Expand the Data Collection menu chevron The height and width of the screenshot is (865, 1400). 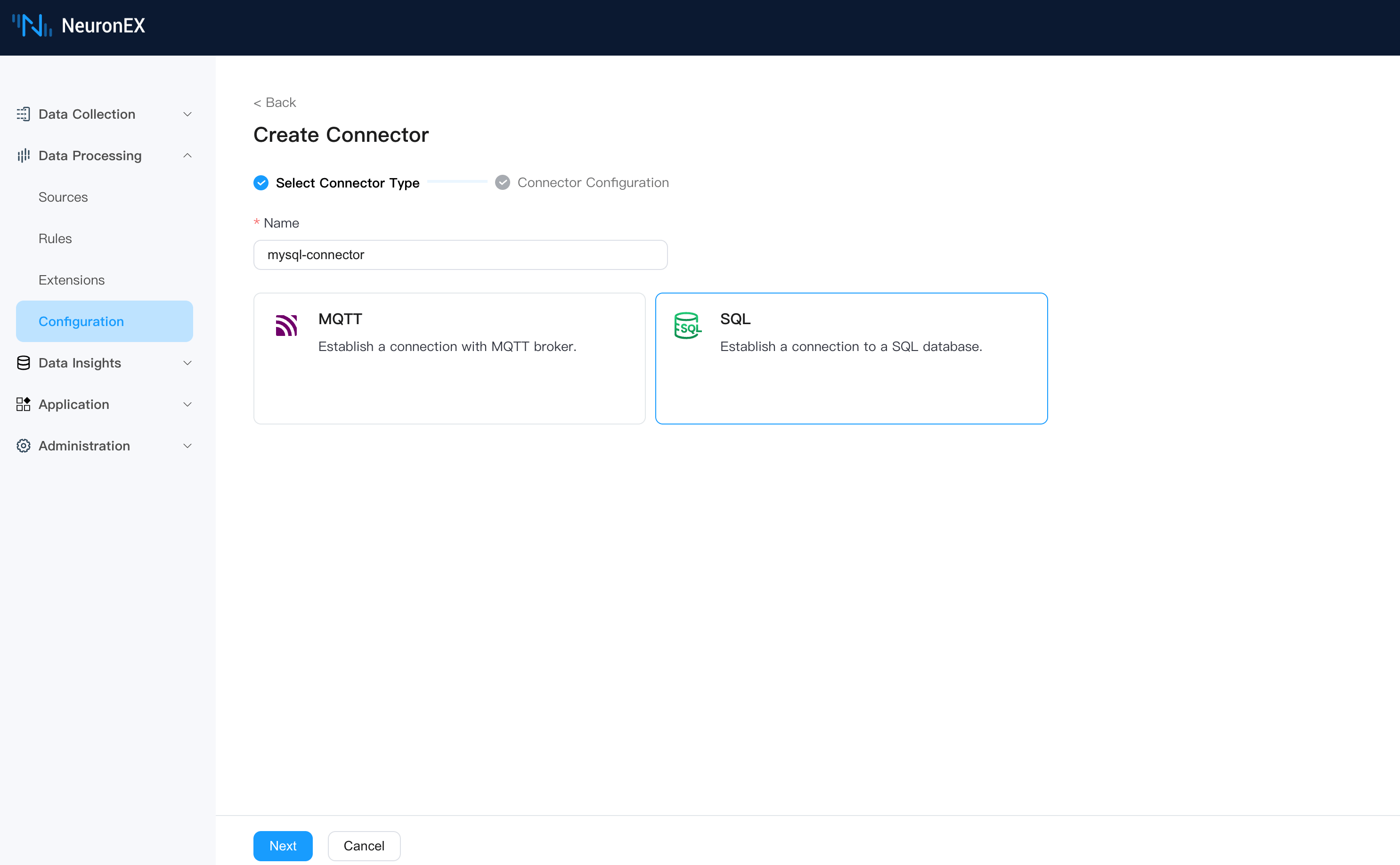[187, 114]
